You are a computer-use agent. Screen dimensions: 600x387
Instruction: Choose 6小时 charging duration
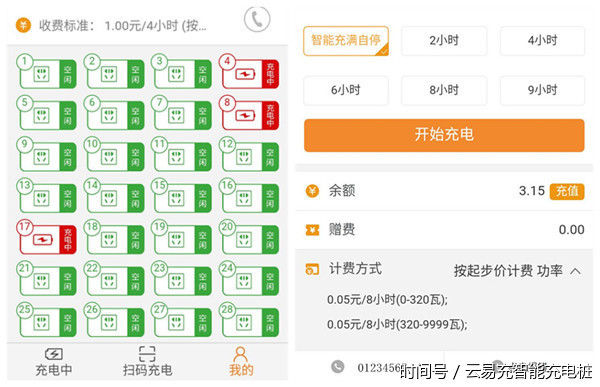point(346,90)
